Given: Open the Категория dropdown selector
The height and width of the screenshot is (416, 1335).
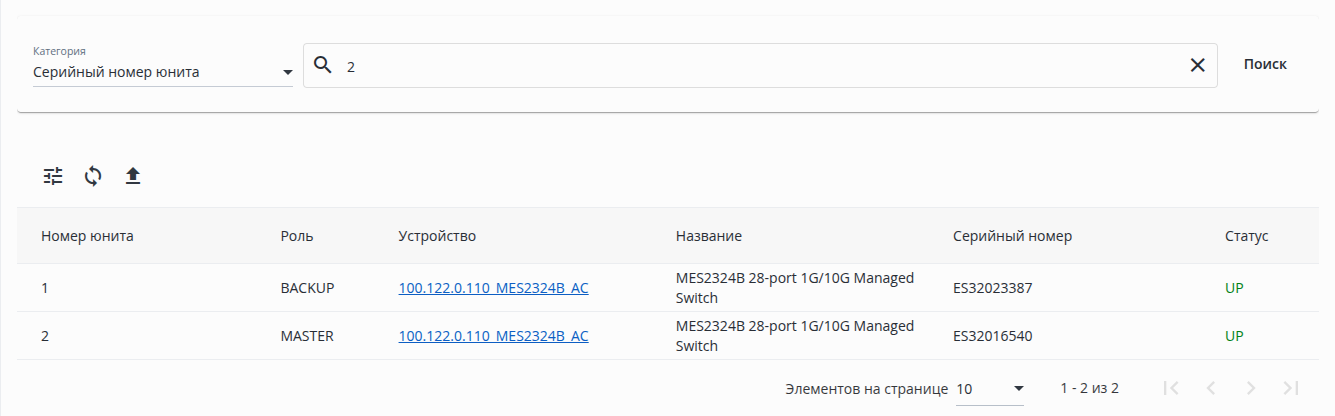Looking at the screenshot, I should click(162, 72).
